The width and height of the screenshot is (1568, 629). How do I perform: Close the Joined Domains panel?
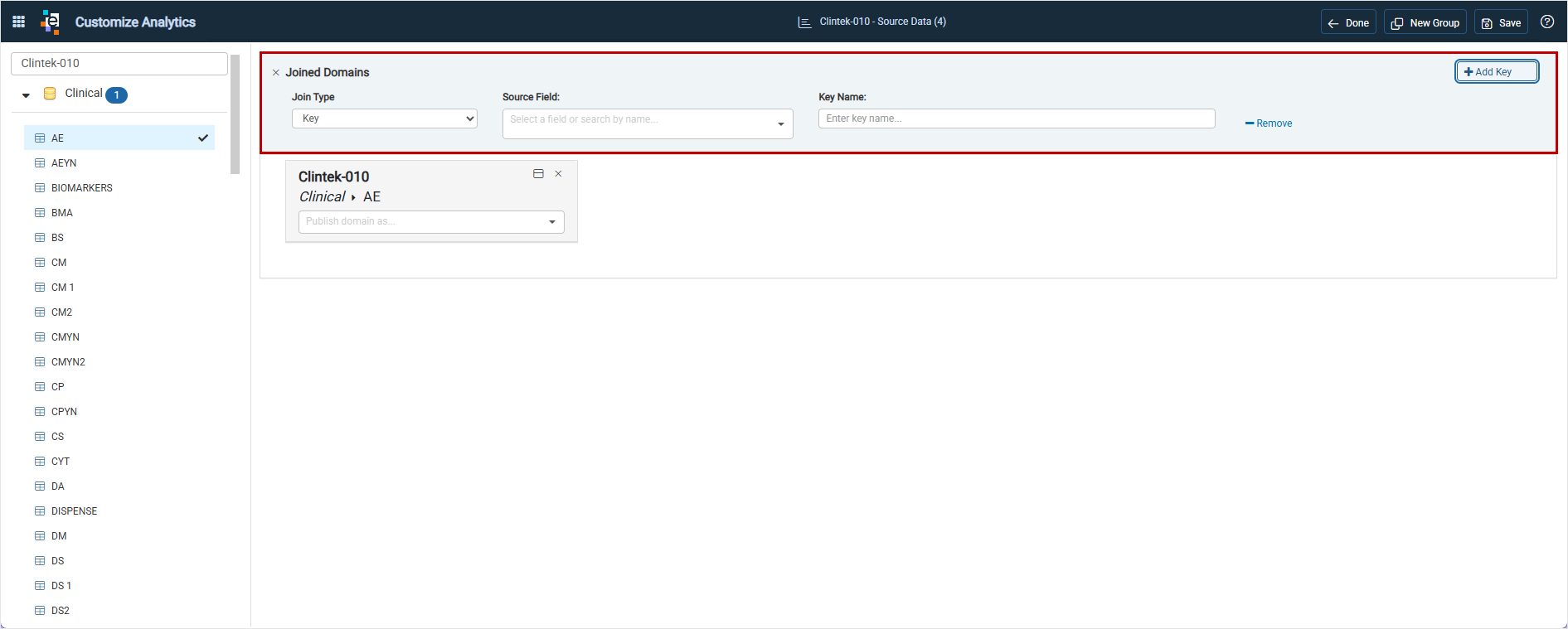click(x=276, y=73)
